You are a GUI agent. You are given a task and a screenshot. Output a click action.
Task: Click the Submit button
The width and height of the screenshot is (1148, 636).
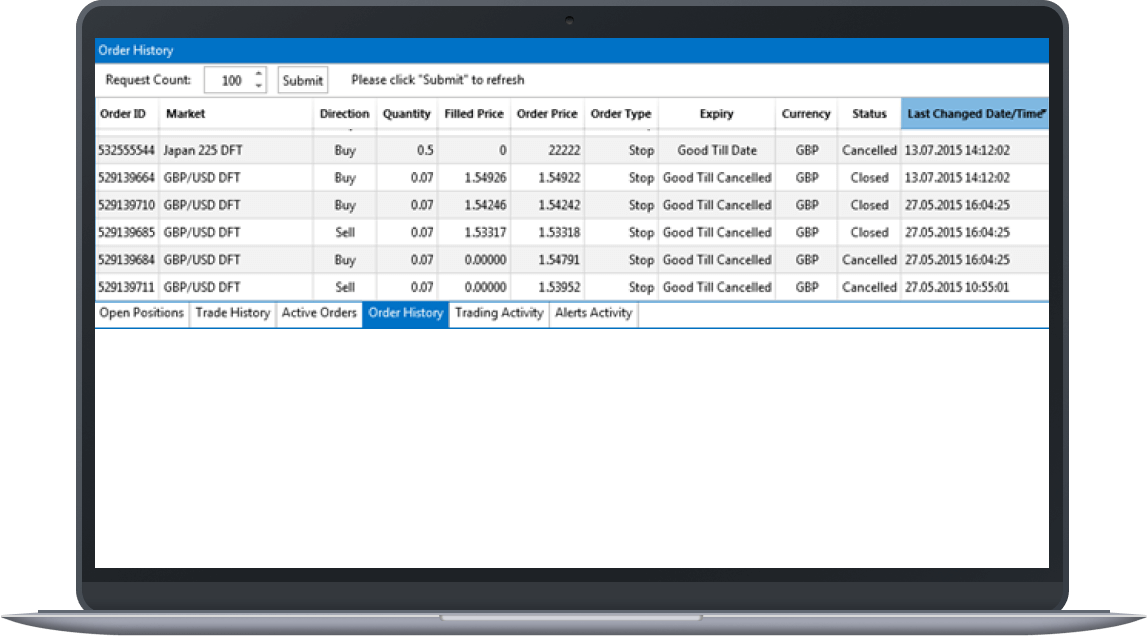(x=302, y=81)
